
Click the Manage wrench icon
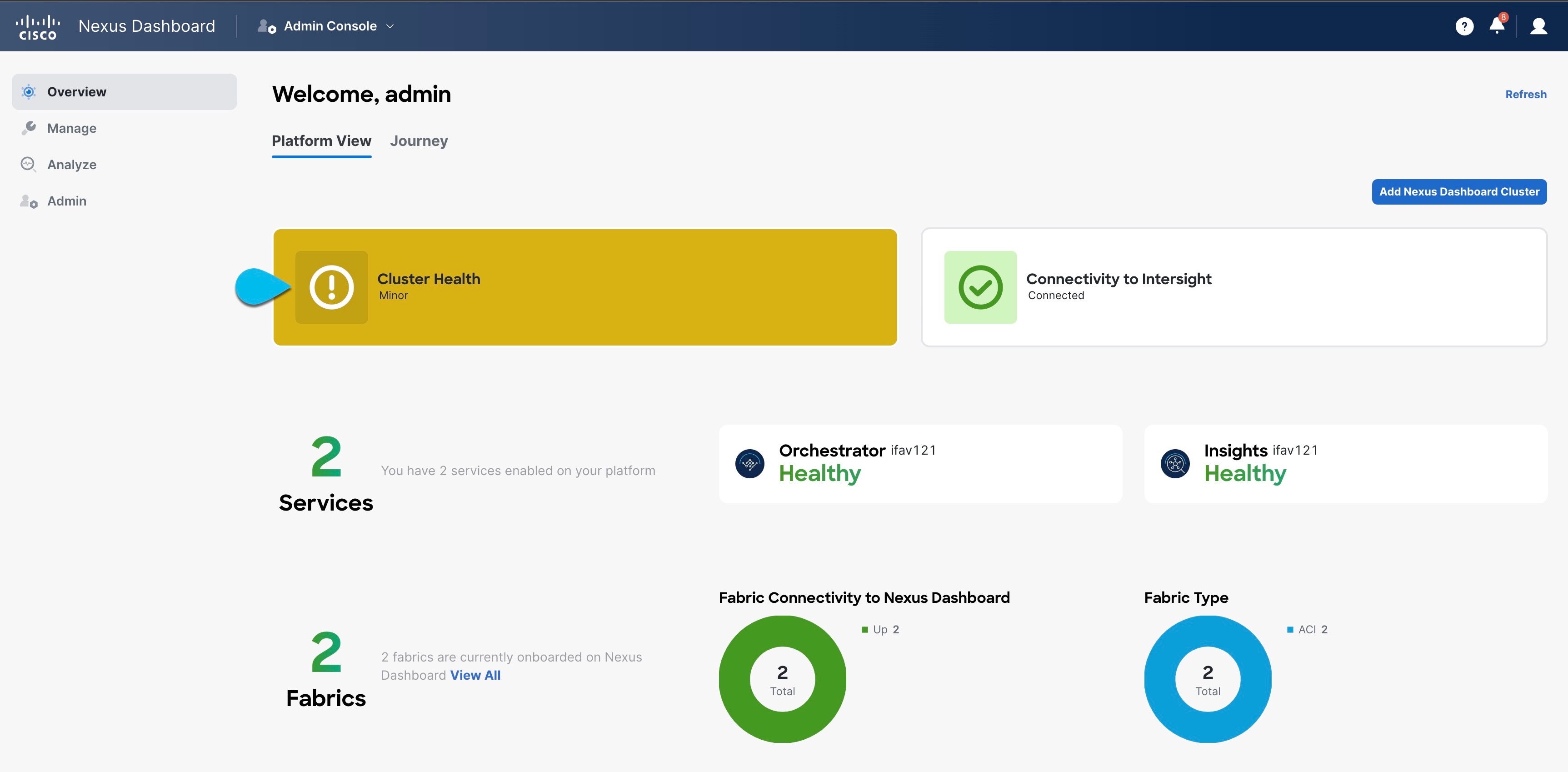[x=29, y=128]
